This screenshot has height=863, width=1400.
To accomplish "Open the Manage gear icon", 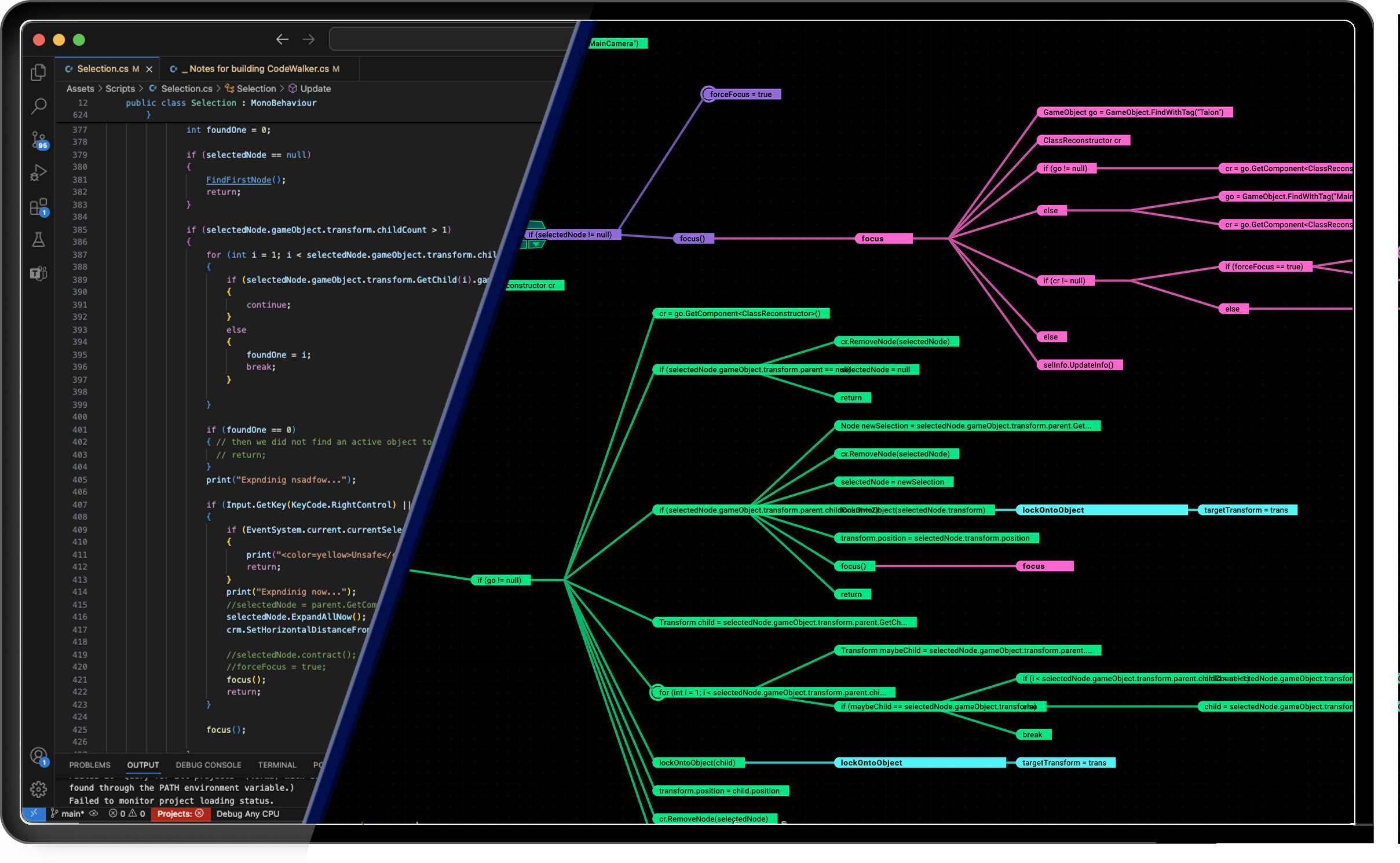I will tap(38, 789).
